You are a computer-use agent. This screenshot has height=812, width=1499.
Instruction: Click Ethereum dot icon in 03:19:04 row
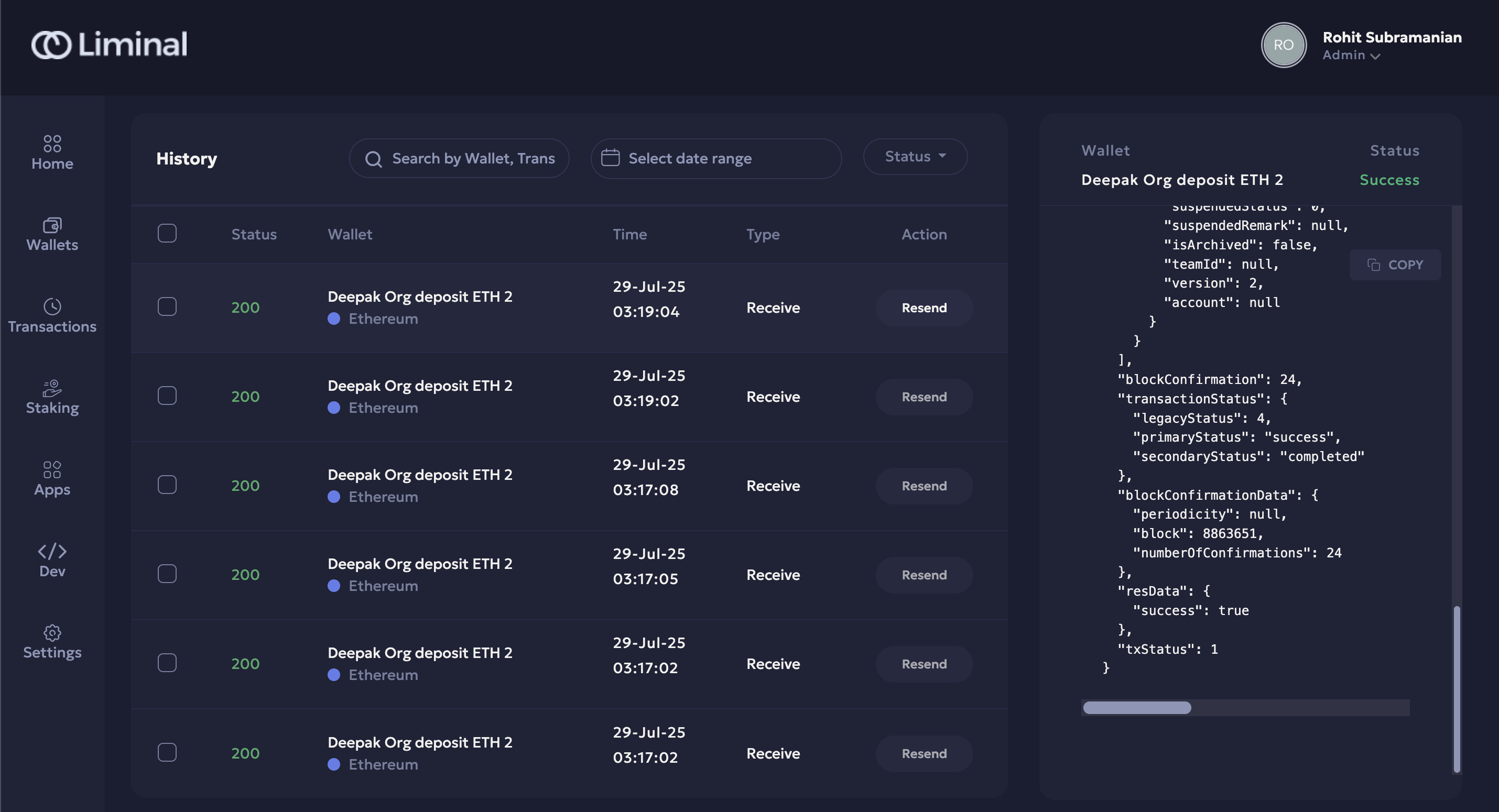pyautogui.click(x=334, y=319)
